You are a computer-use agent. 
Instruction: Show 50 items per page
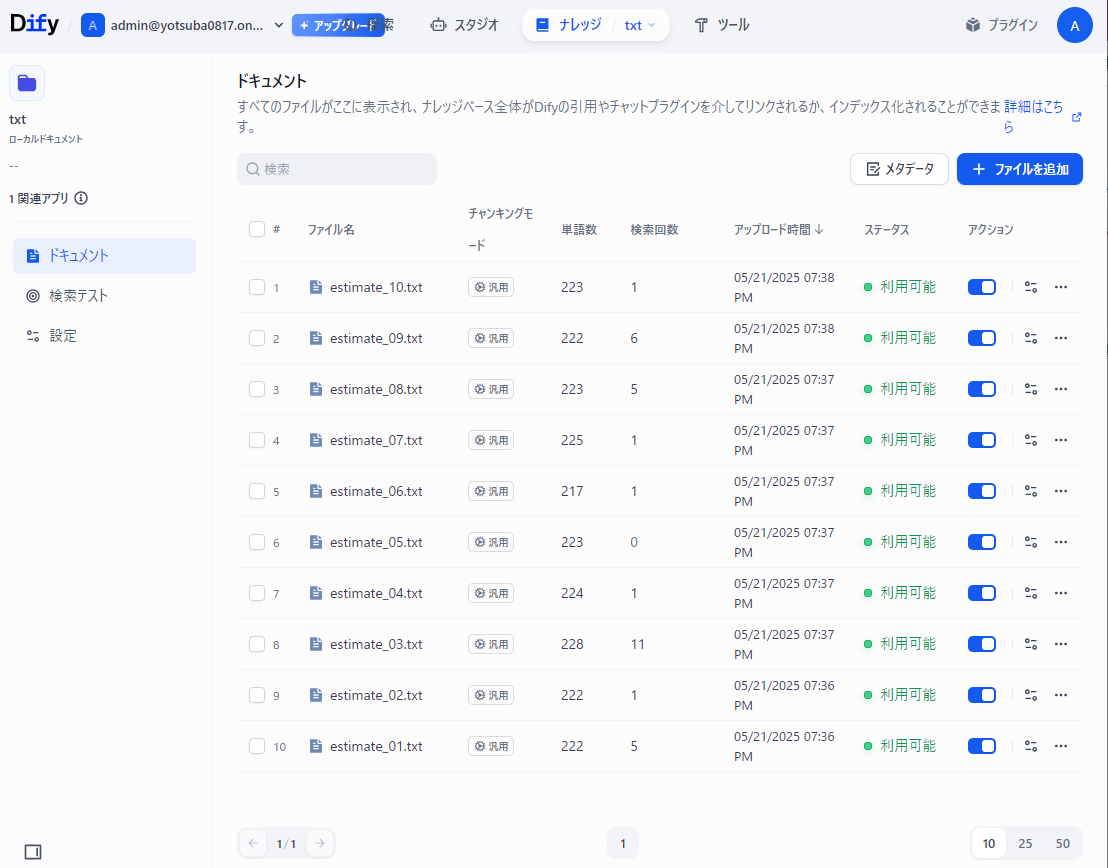[1062, 843]
